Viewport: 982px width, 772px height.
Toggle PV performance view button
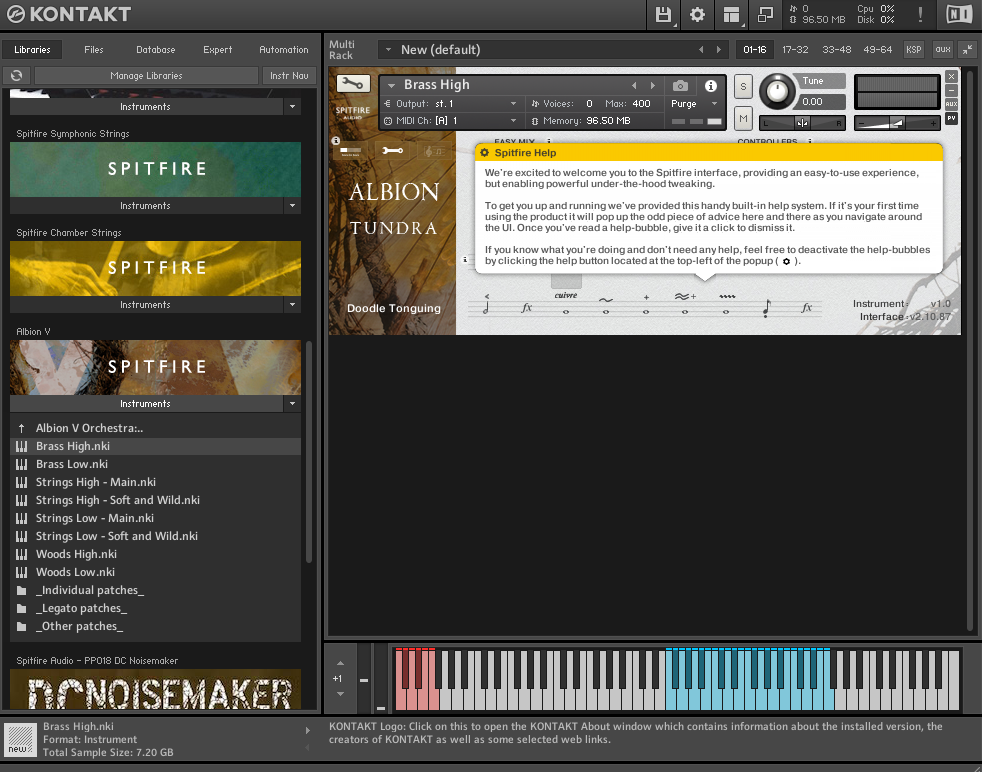click(x=951, y=118)
